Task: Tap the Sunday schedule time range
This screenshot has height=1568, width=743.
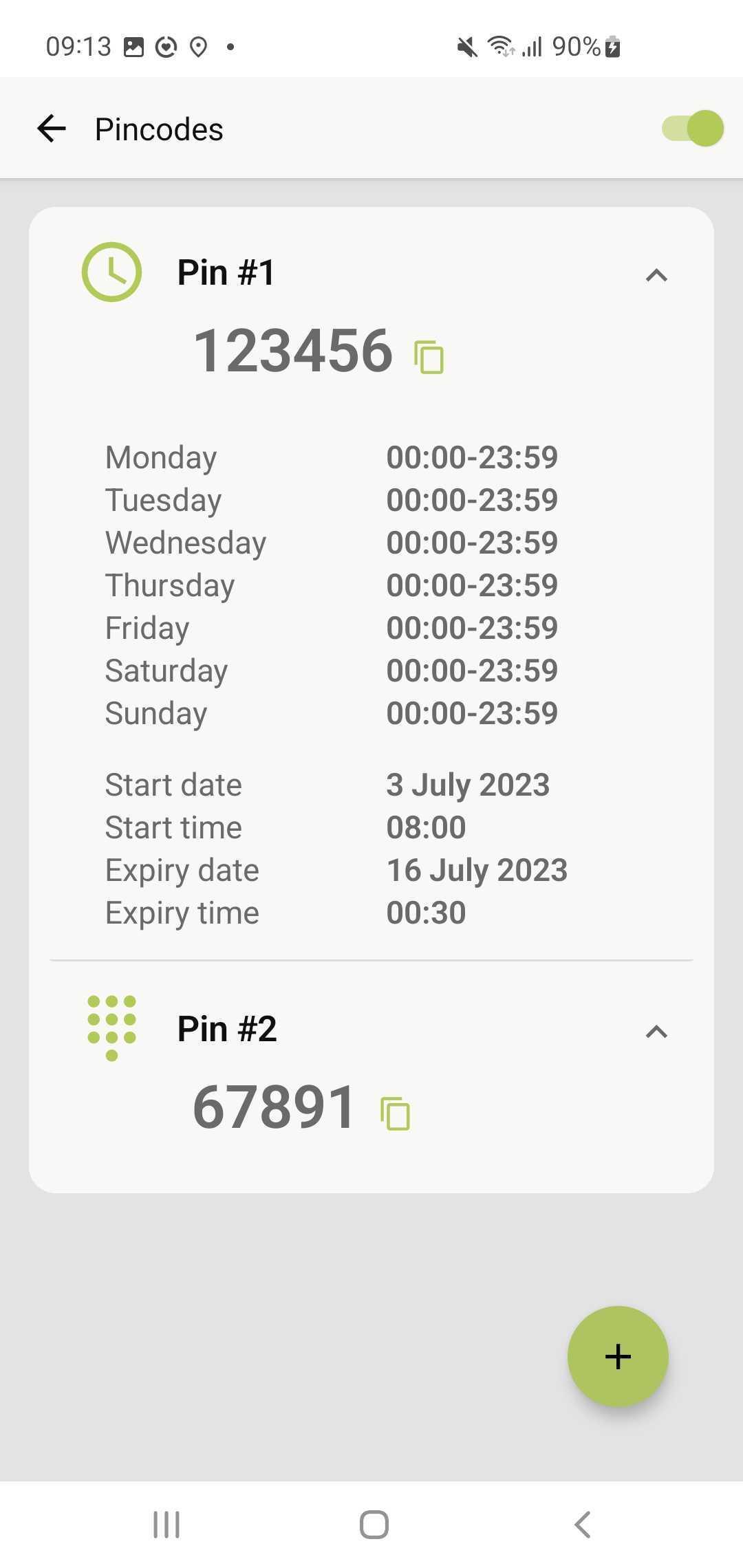Action: (x=472, y=713)
